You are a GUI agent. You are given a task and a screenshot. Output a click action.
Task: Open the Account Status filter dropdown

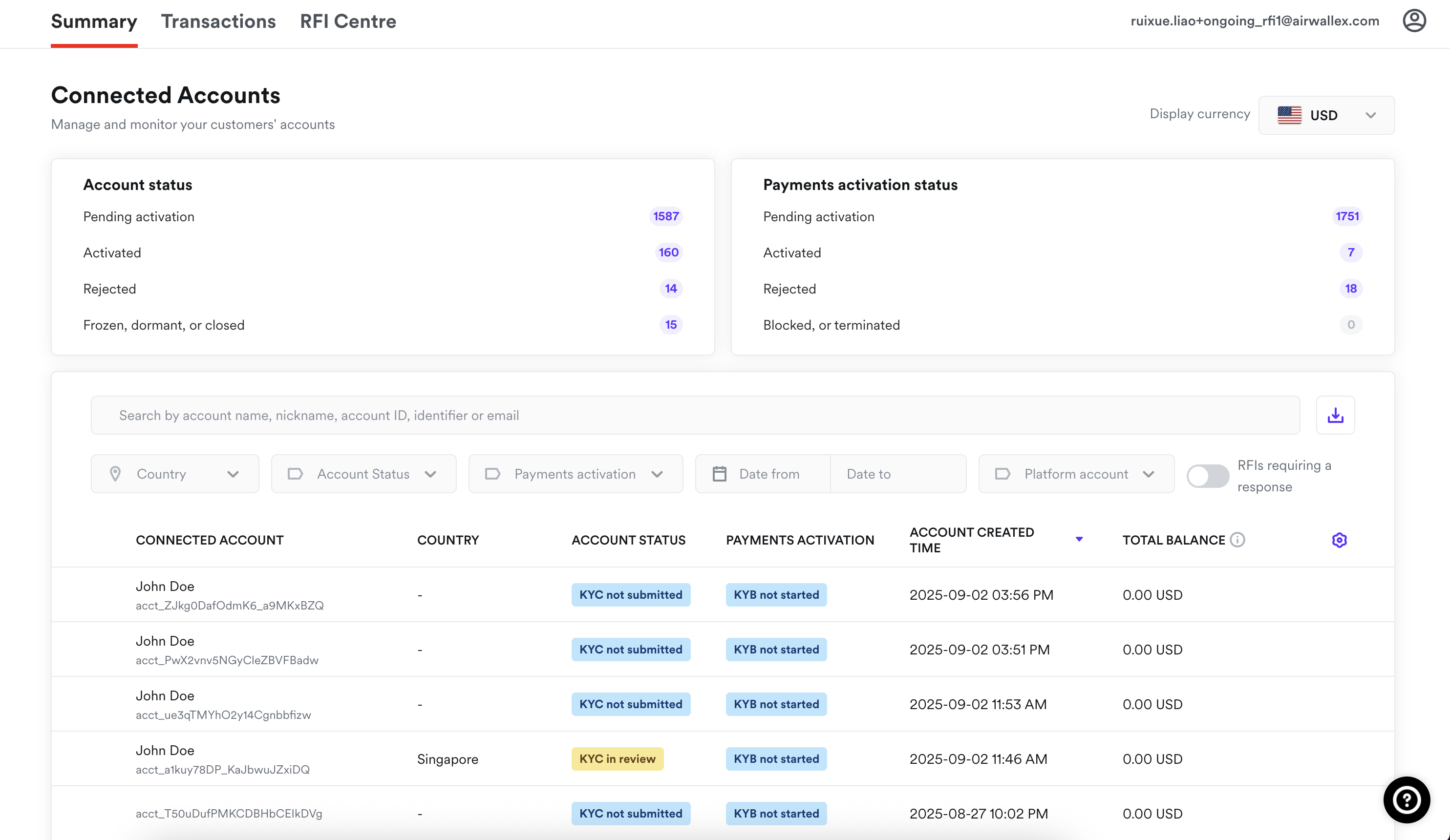363,474
